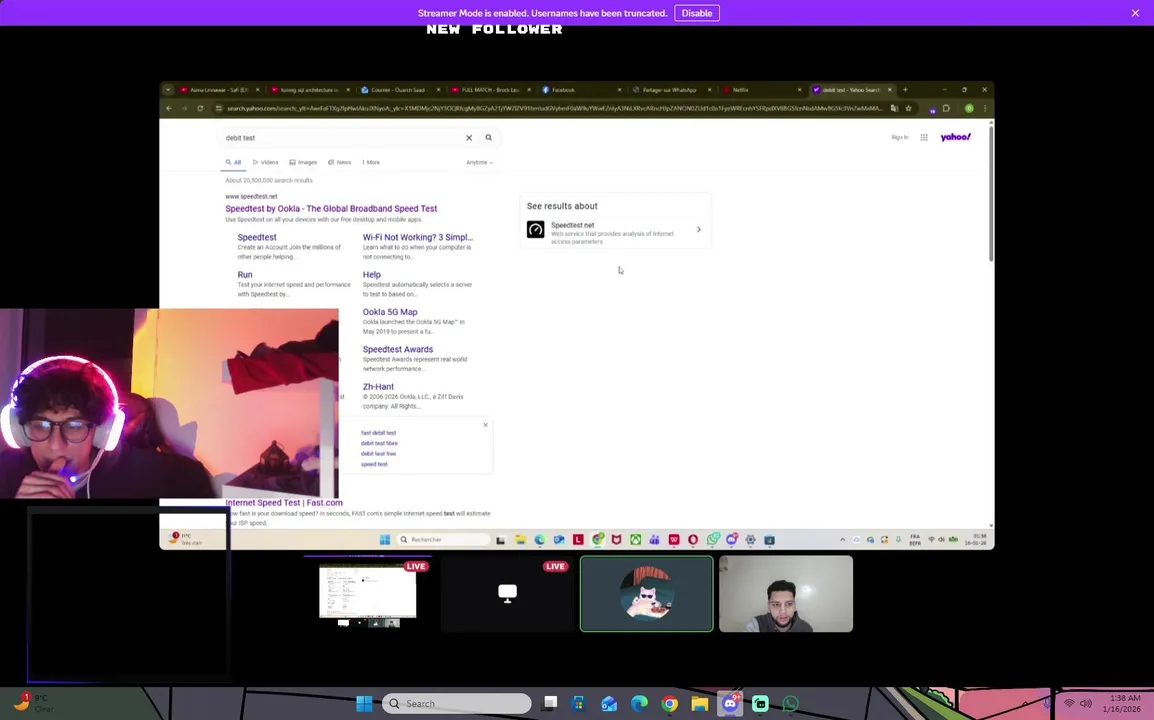Switch to the Facebook browser tab

pyautogui.click(x=581, y=90)
